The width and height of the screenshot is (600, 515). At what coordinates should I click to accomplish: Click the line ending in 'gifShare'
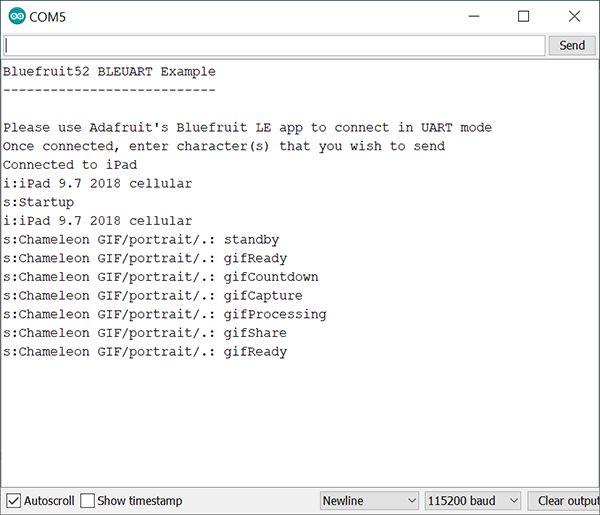click(x=145, y=333)
